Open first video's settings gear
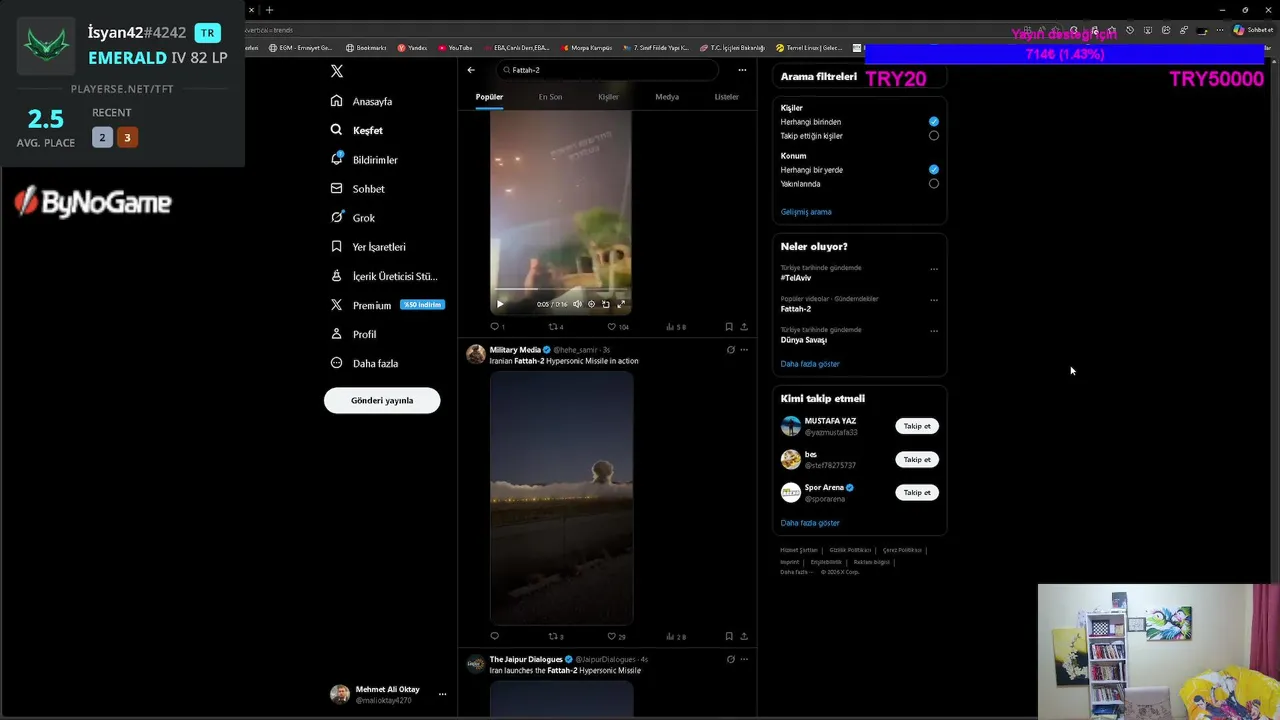 point(591,304)
